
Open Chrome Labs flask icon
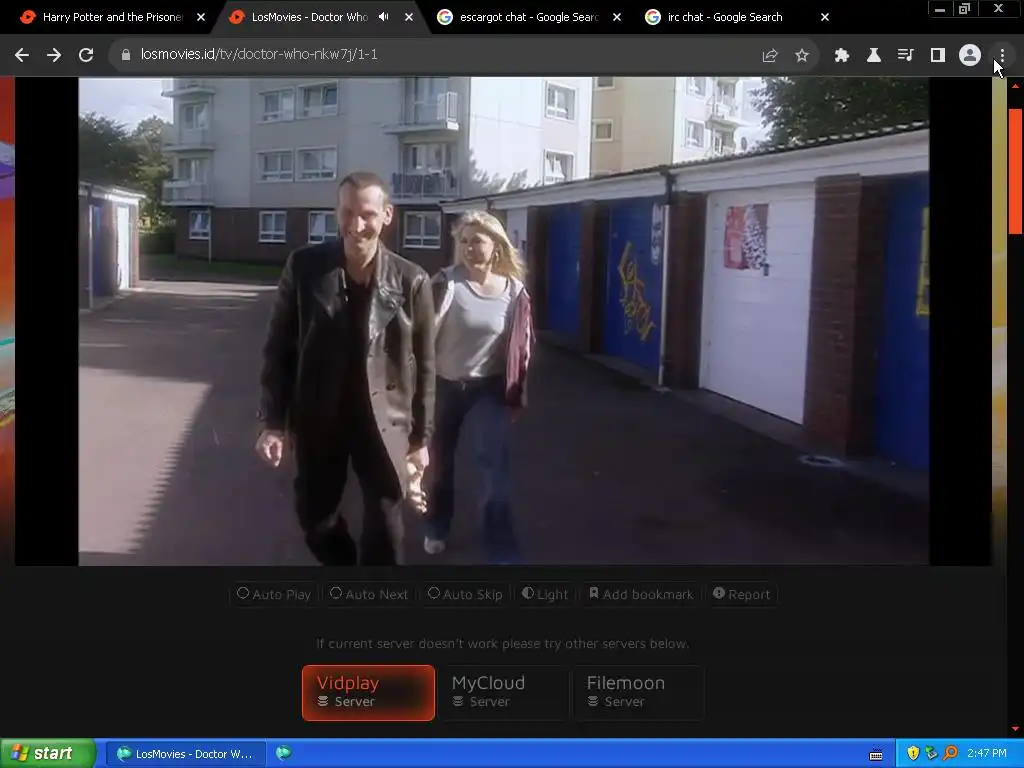coord(873,56)
